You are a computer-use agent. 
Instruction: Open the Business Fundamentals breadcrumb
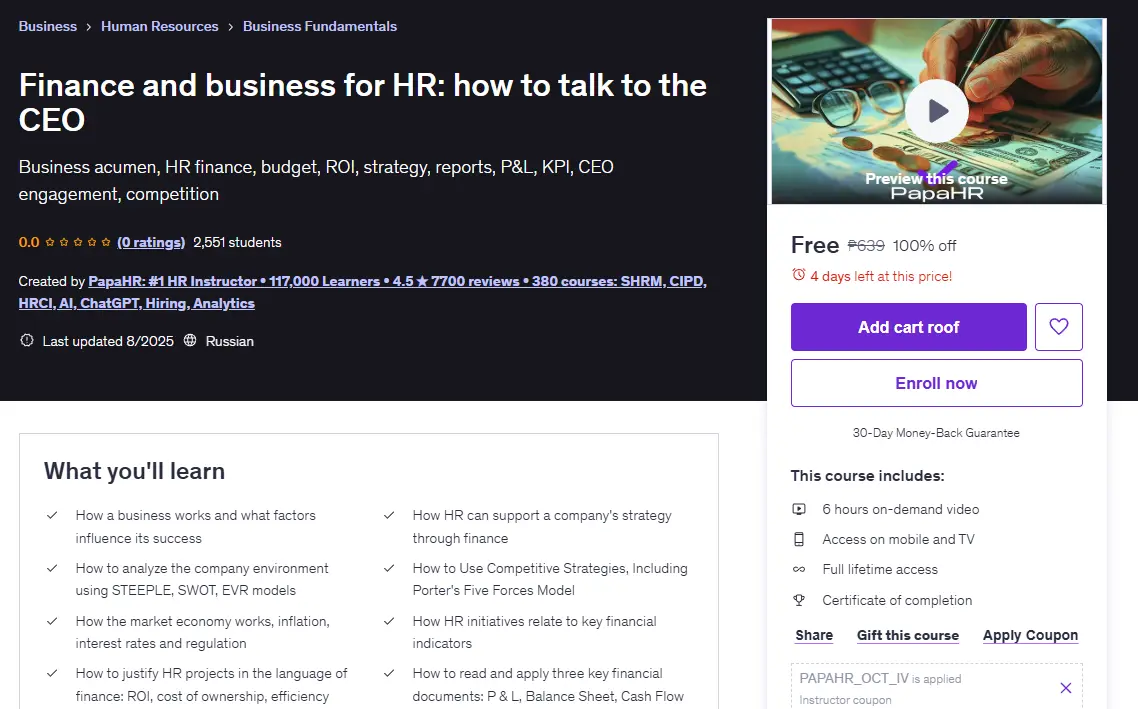pos(320,26)
